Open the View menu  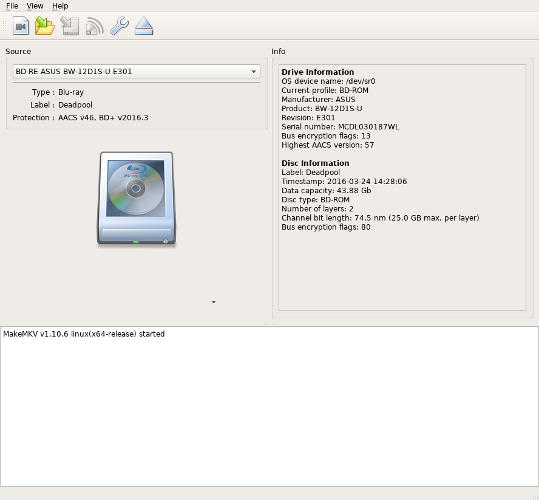pos(35,6)
